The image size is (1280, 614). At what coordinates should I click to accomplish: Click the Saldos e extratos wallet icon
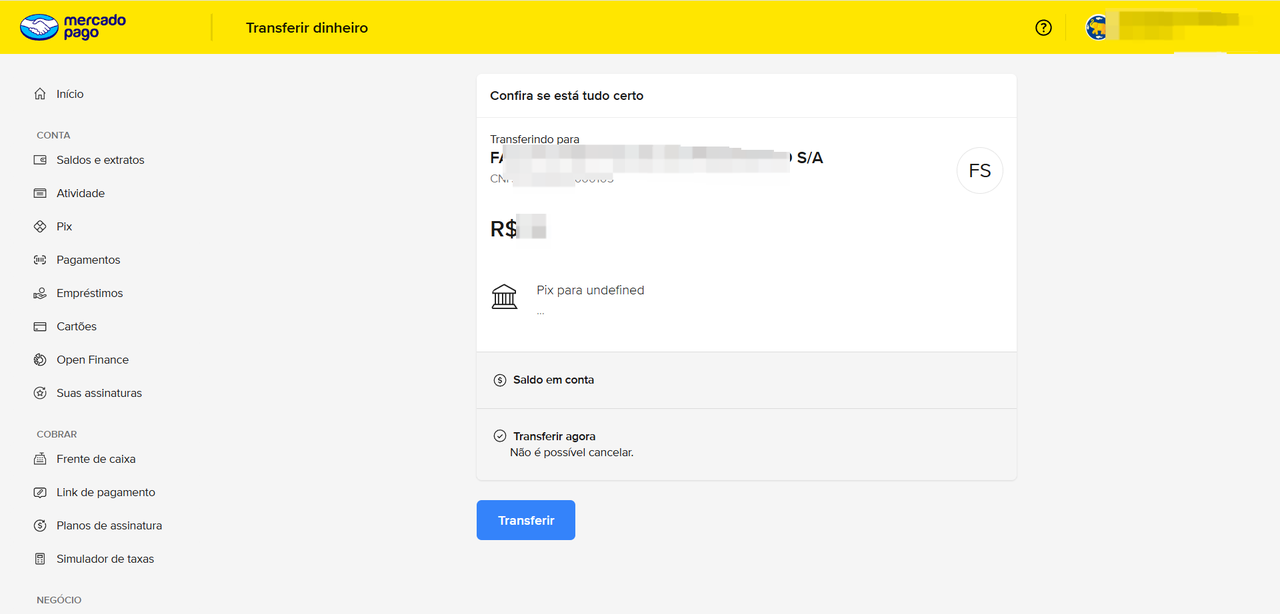40,160
